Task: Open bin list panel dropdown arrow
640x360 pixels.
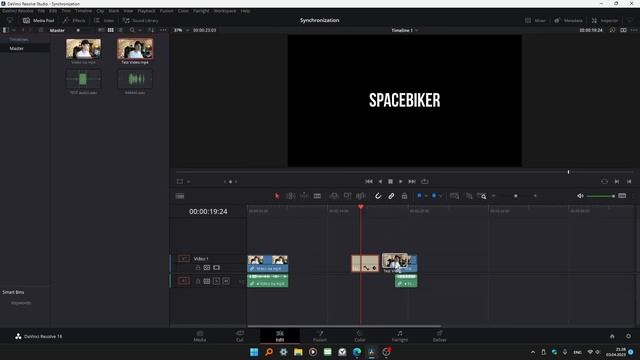Action: tap(14, 30)
